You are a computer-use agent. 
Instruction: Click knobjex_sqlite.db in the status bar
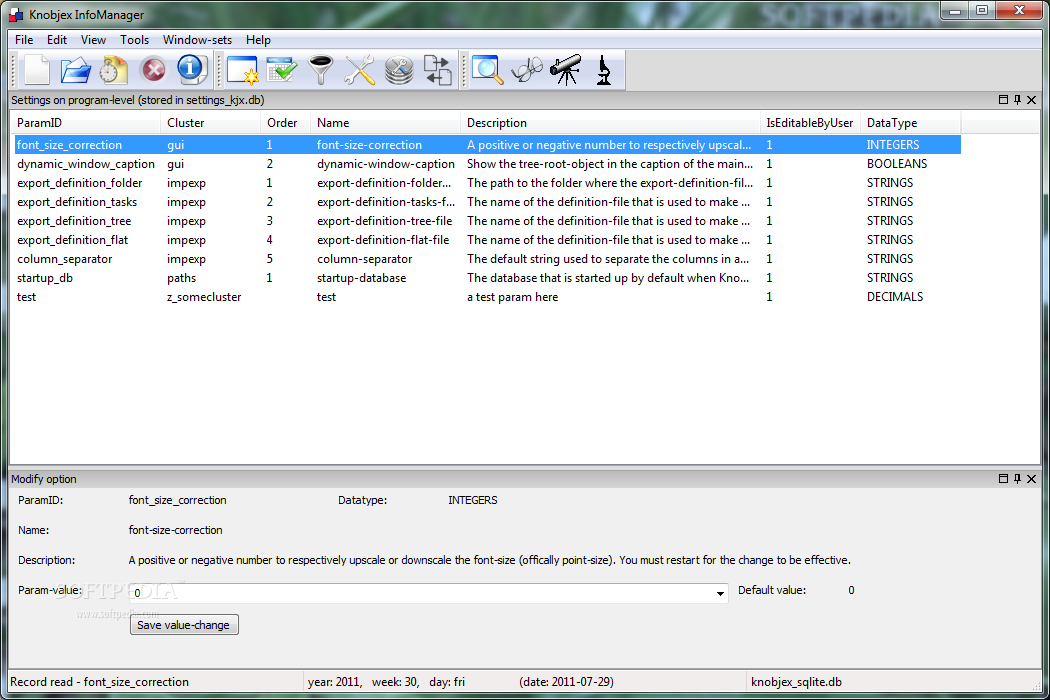click(x=796, y=682)
